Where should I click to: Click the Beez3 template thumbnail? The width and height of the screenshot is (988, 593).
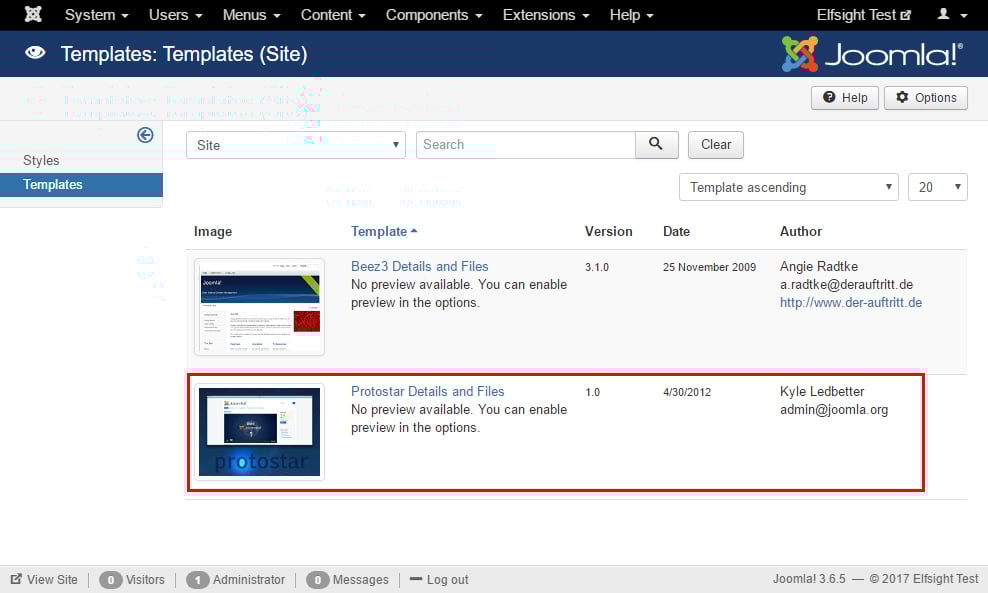[x=260, y=307]
